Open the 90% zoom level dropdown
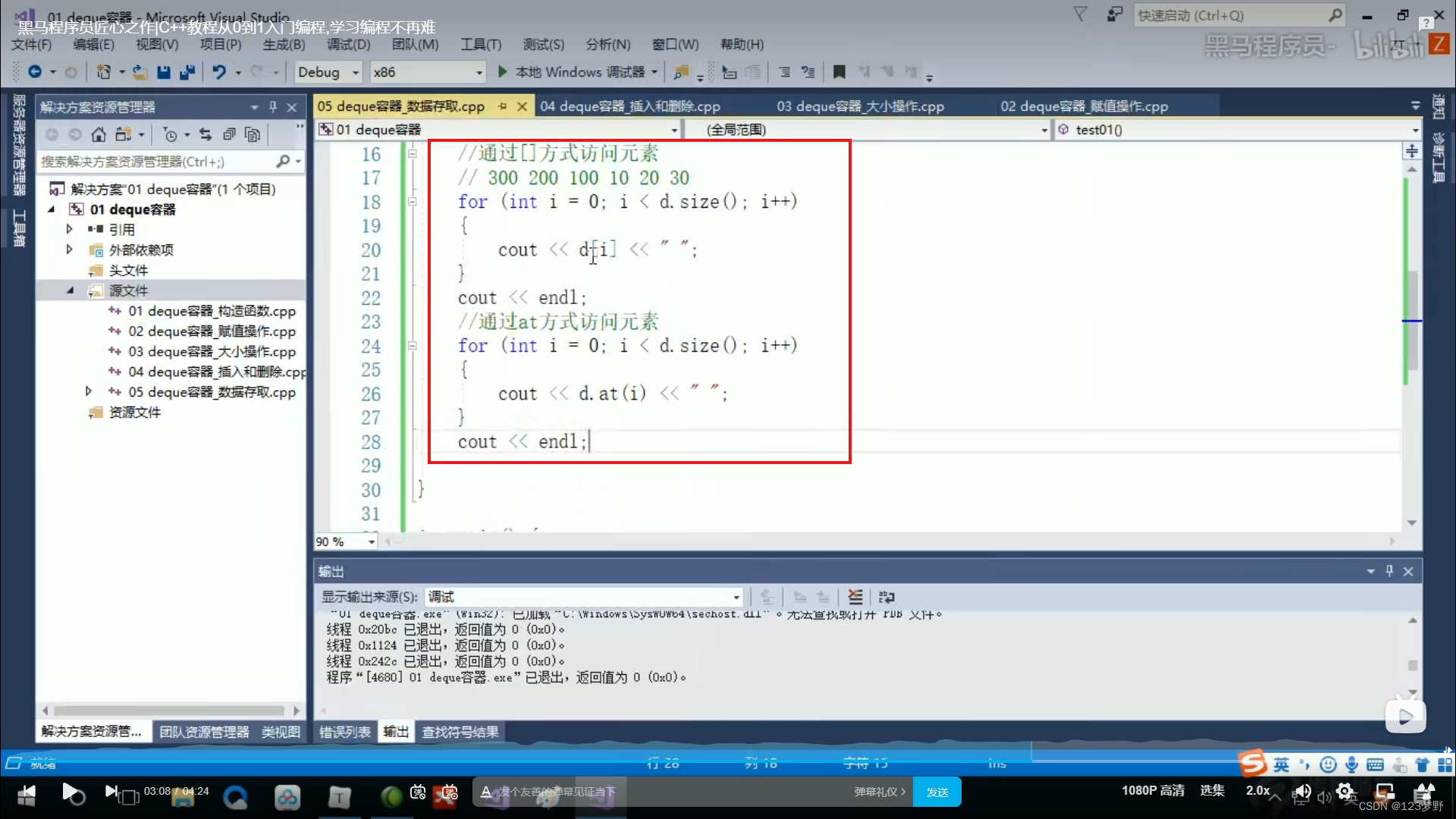1456x819 pixels. pyautogui.click(x=371, y=541)
